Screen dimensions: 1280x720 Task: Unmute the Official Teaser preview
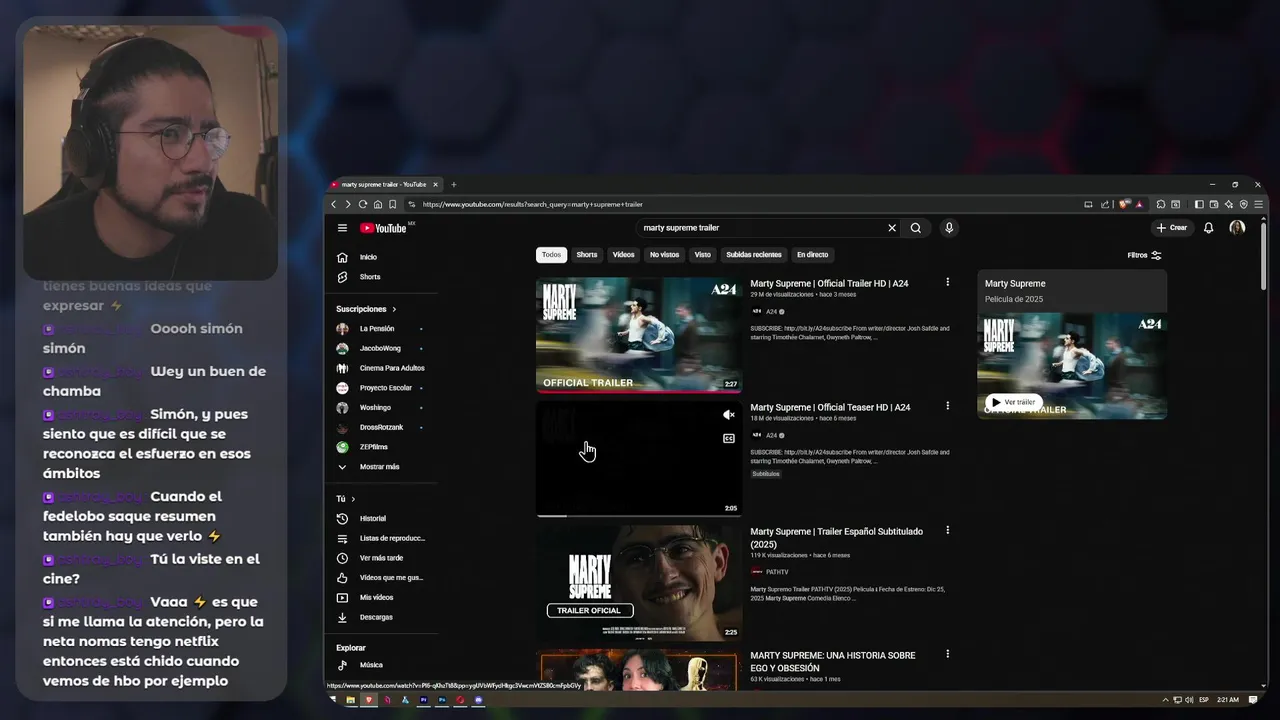click(x=729, y=415)
